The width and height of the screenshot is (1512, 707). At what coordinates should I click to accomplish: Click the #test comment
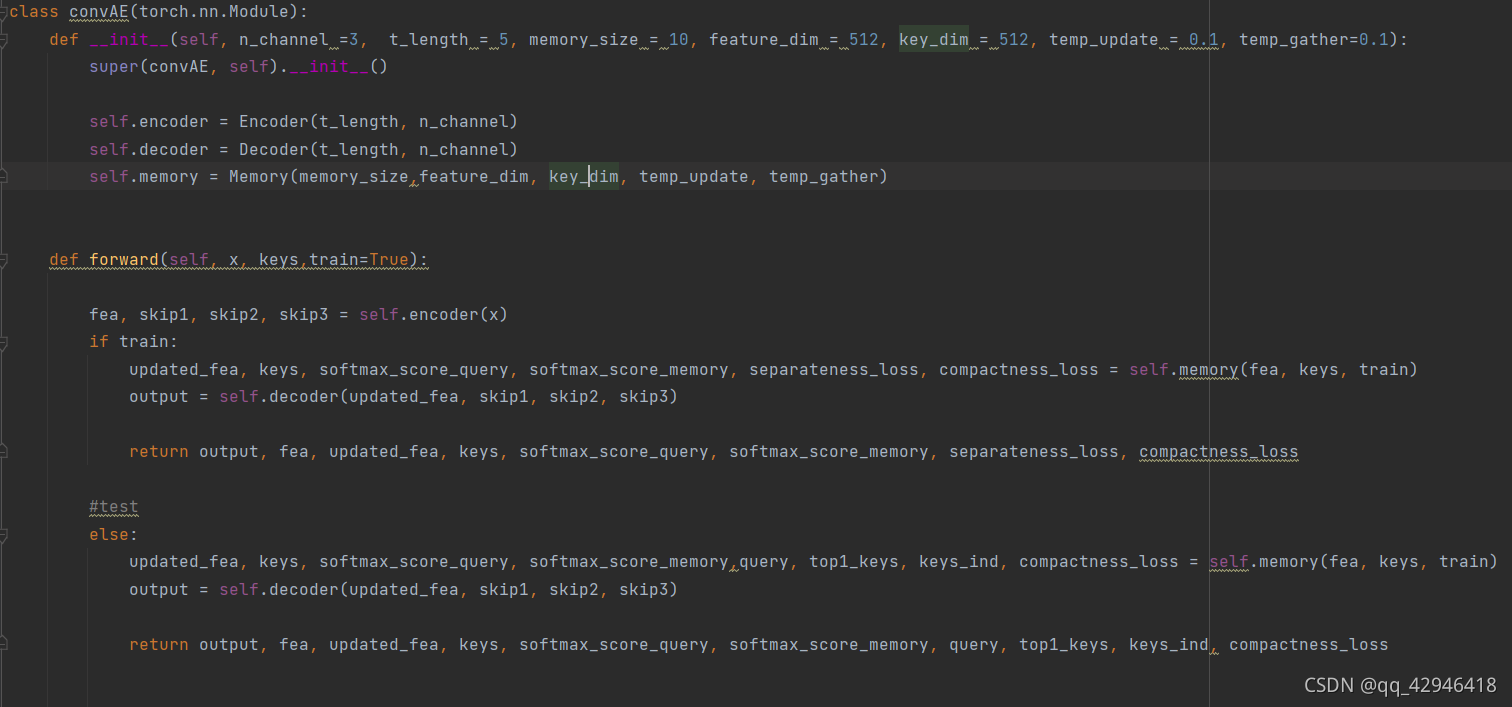point(114,507)
